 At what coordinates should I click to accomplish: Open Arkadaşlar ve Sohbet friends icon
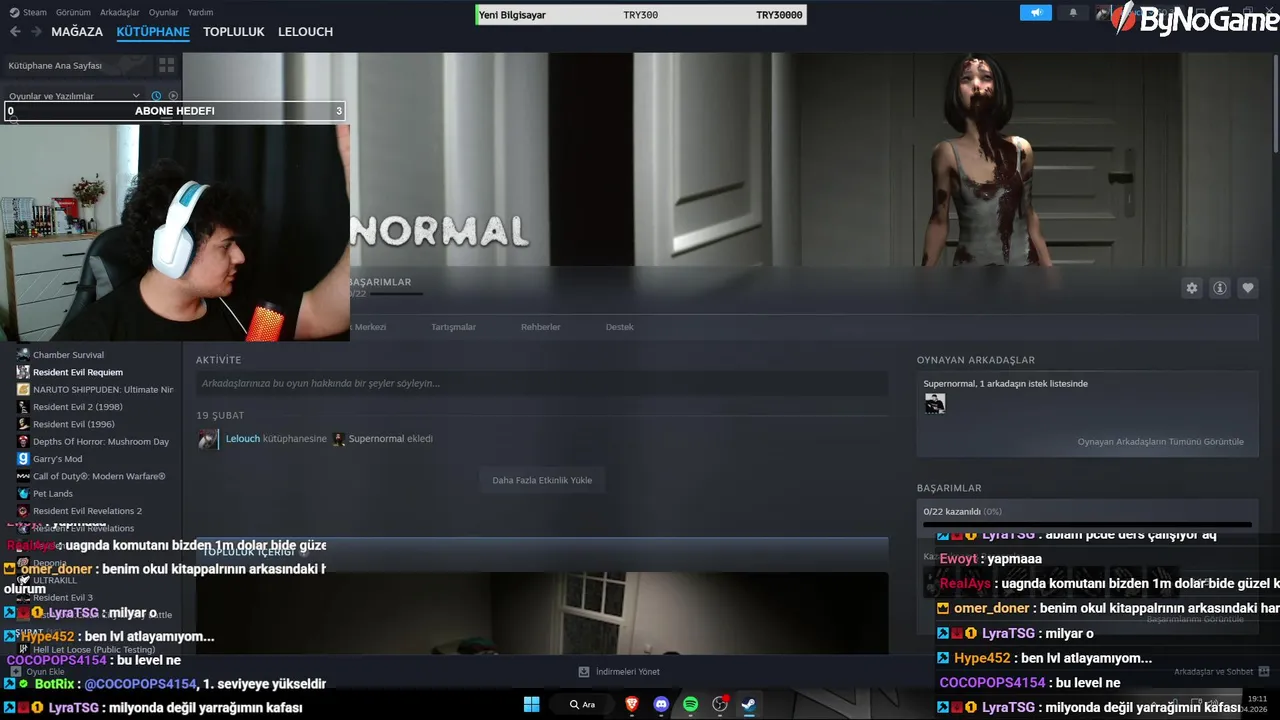pos(1264,672)
